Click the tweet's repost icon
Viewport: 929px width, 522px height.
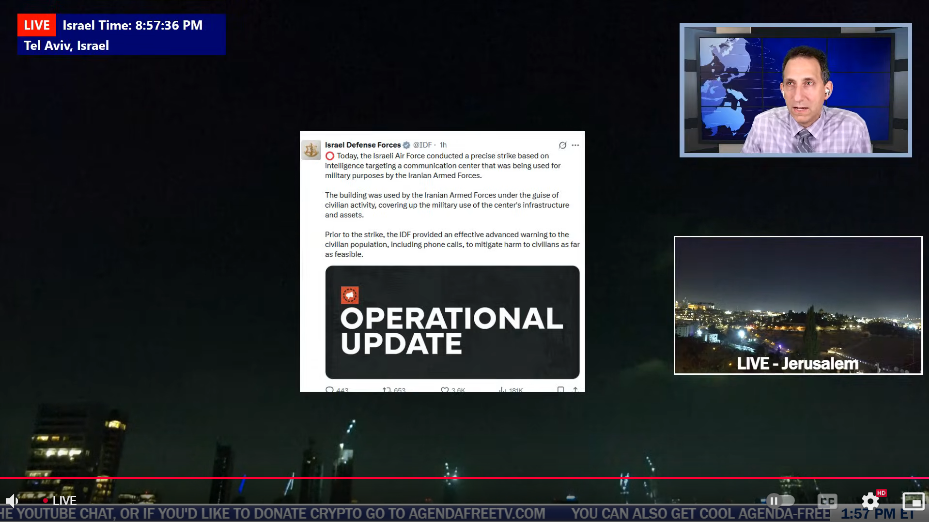tap(386, 389)
